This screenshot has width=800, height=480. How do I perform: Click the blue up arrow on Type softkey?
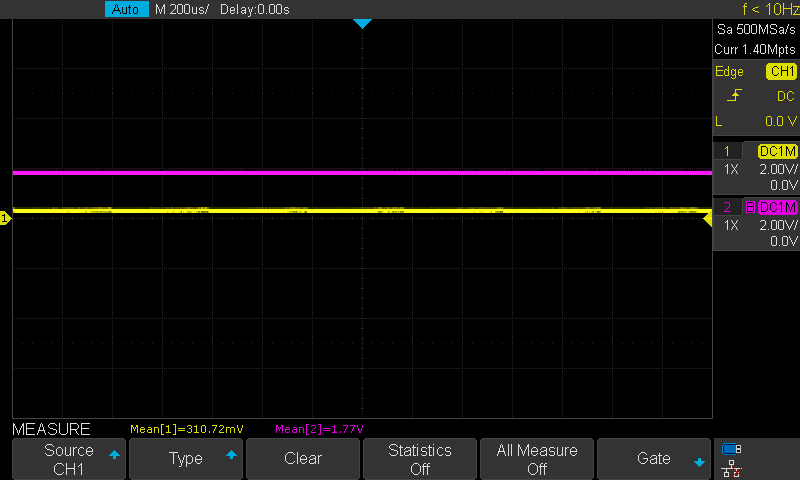[231, 454]
